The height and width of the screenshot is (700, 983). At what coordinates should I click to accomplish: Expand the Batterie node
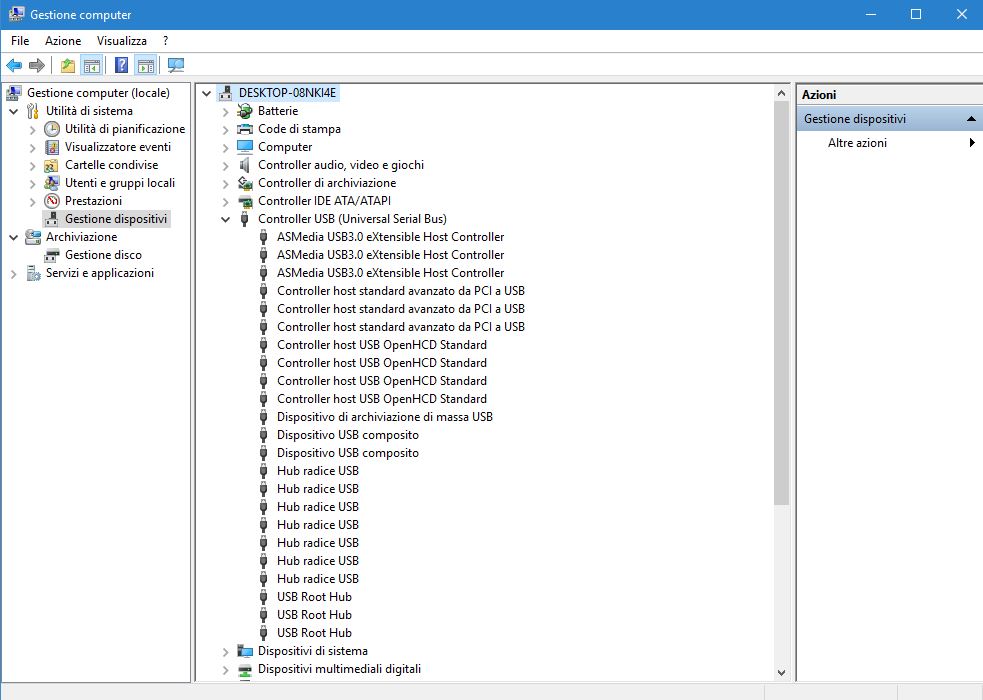click(226, 112)
